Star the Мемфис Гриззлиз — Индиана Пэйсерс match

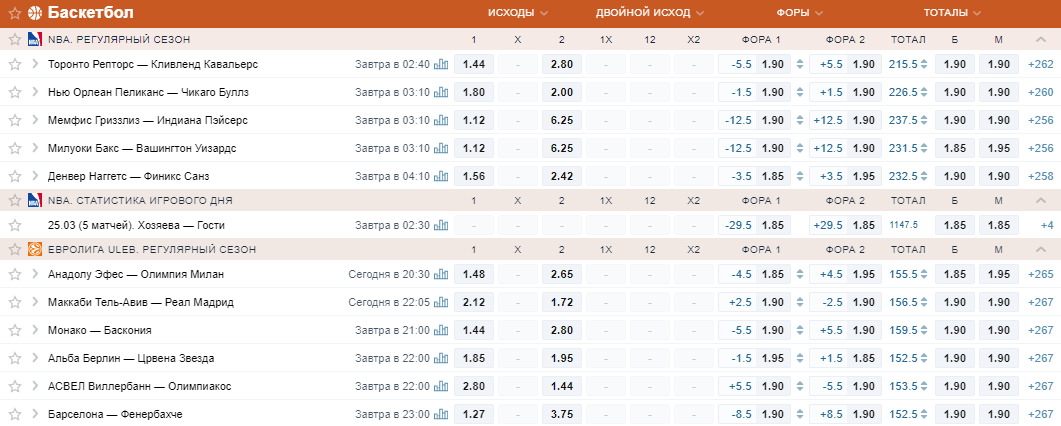click(x=14, y=120)
